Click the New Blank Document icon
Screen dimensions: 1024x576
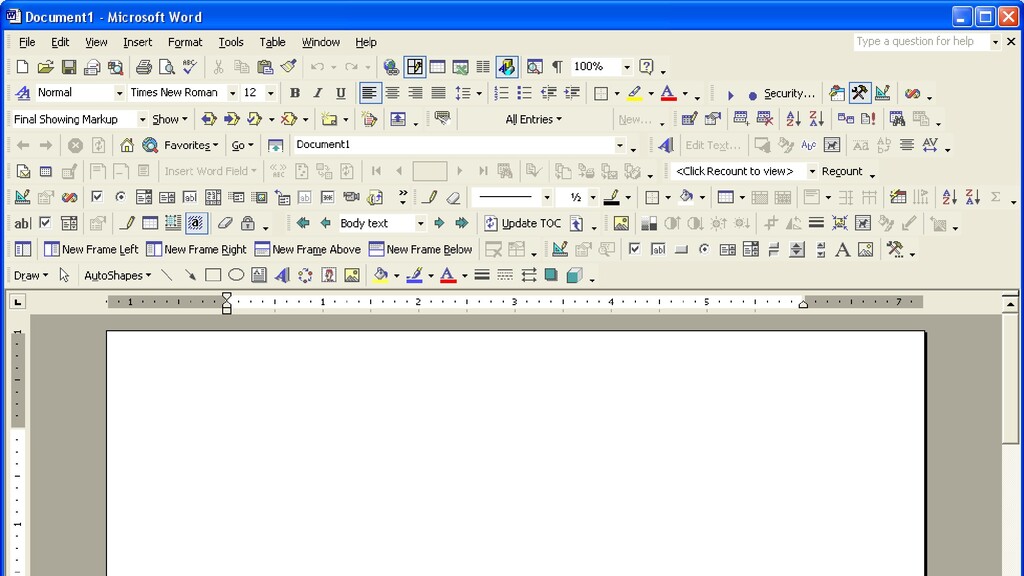[22, 67]
